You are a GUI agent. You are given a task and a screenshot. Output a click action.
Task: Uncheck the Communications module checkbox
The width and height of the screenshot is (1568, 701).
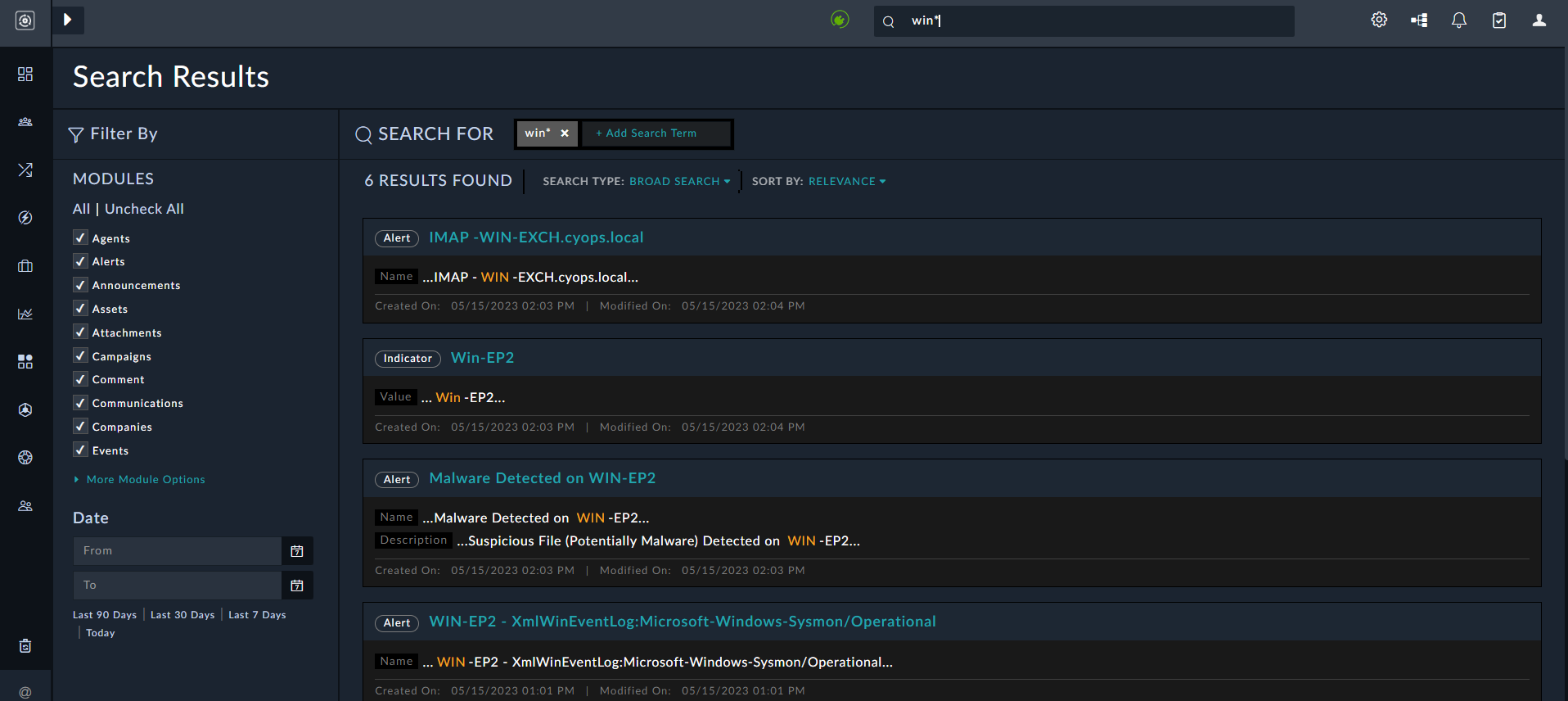[80, 403]
